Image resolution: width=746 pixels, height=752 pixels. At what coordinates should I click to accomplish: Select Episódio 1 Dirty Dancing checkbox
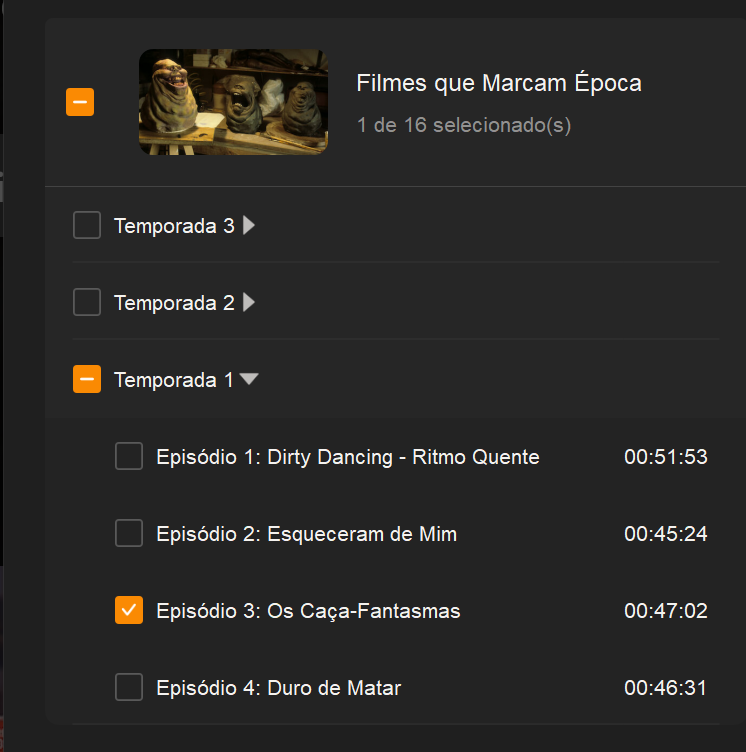tap(129, 457)
